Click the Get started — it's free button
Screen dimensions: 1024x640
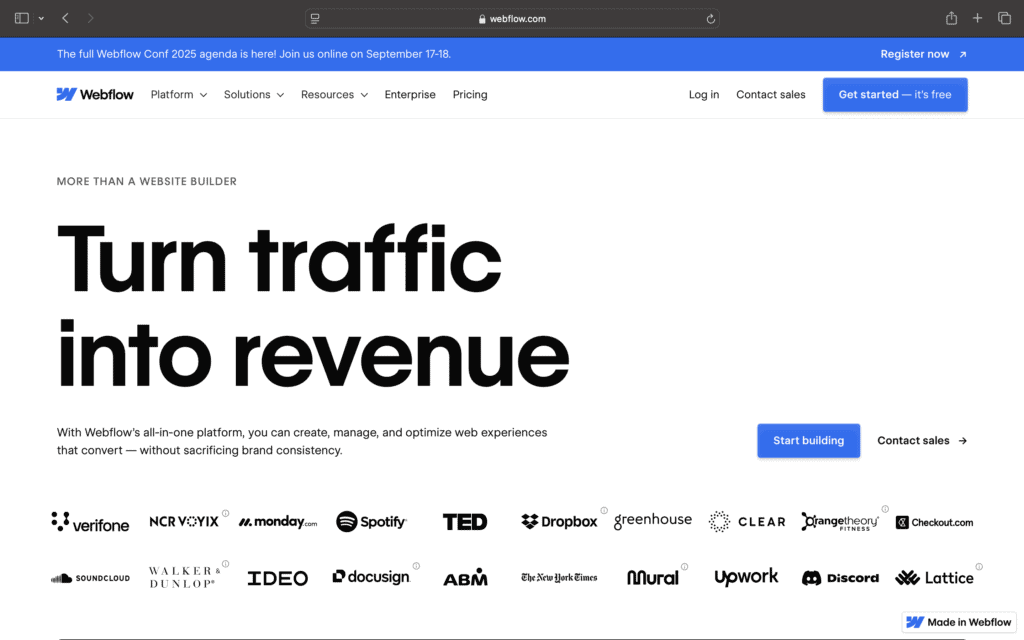point(895,95)
